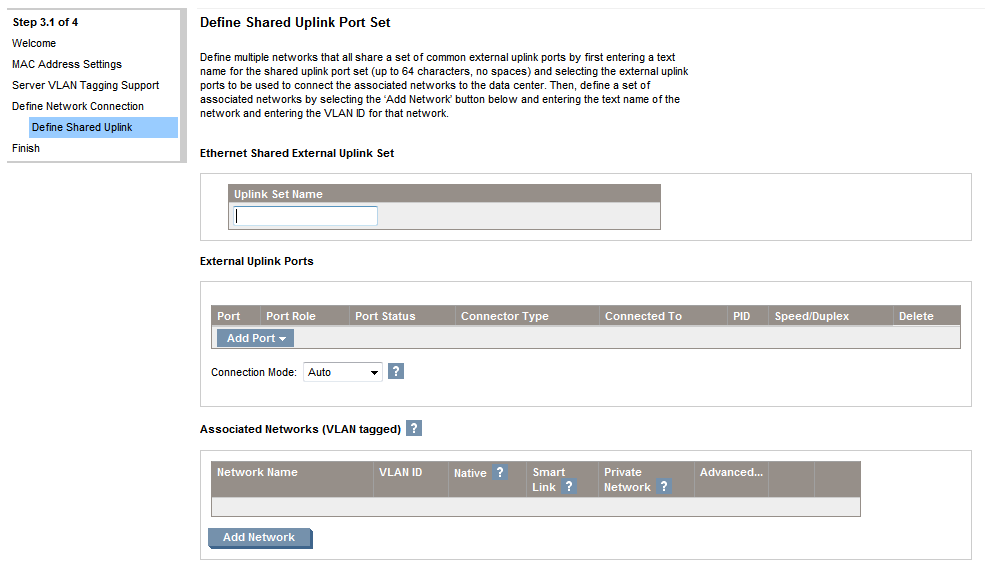Click the Advanced column header
The height and width of the screenshot is (569, 985).
click(731, 472)
